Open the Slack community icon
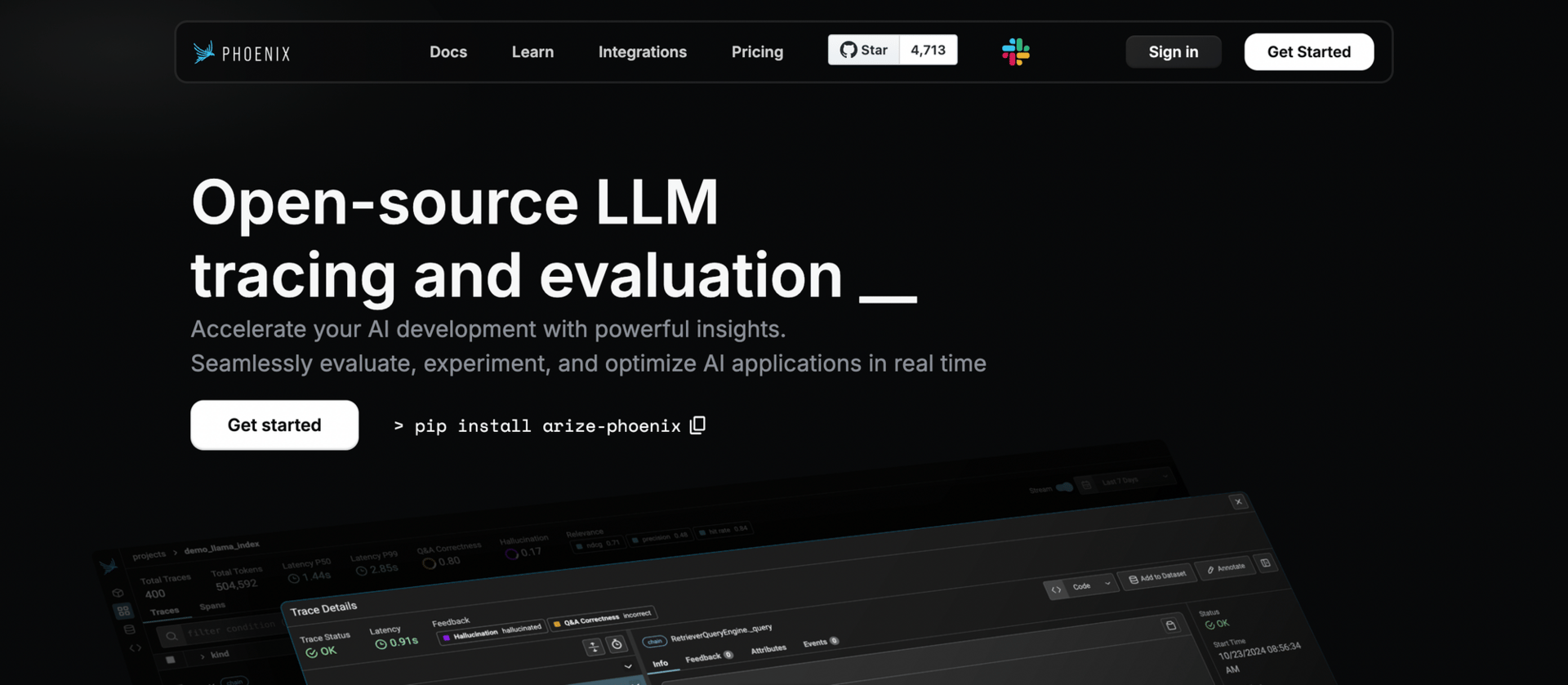1568x685 pixels. click(1016, 52)
